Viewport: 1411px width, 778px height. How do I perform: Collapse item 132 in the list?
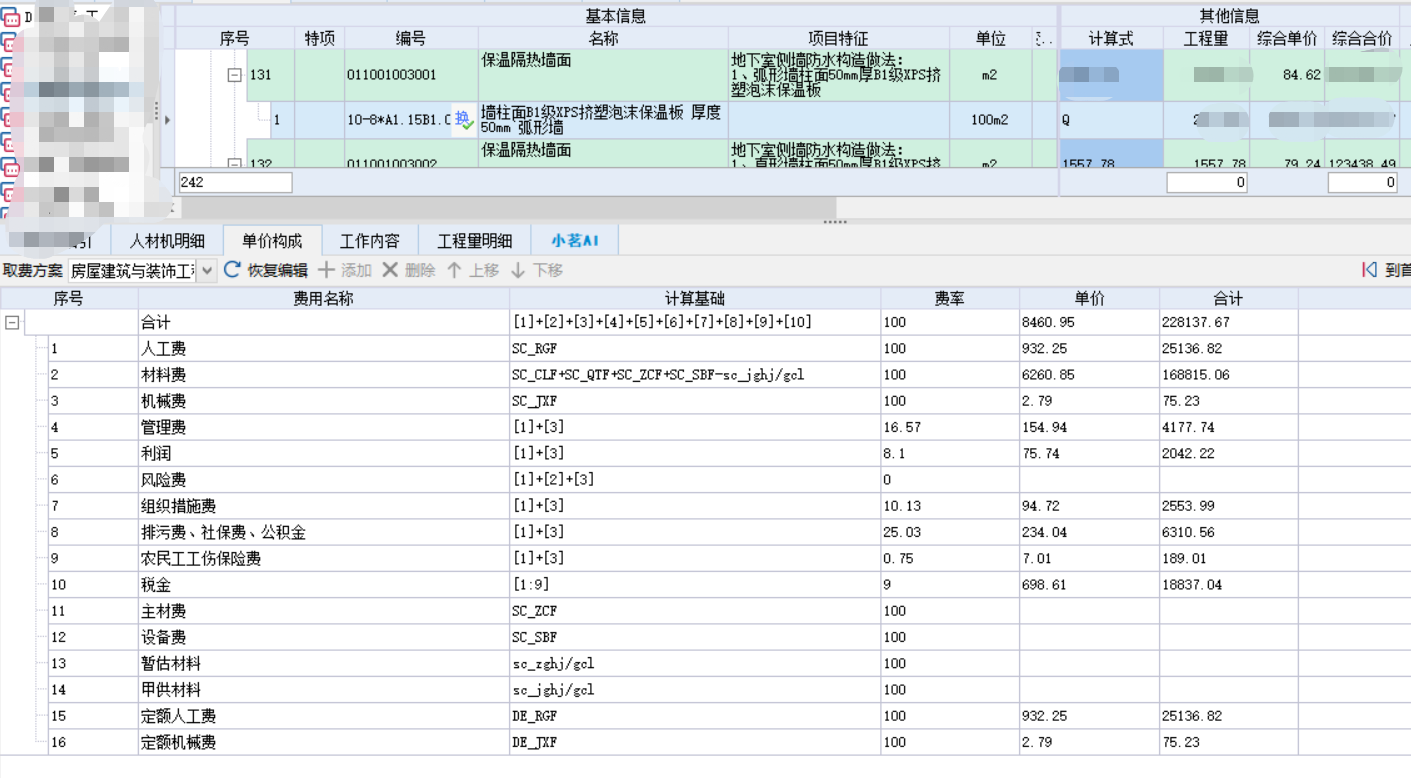pos(234,163)
